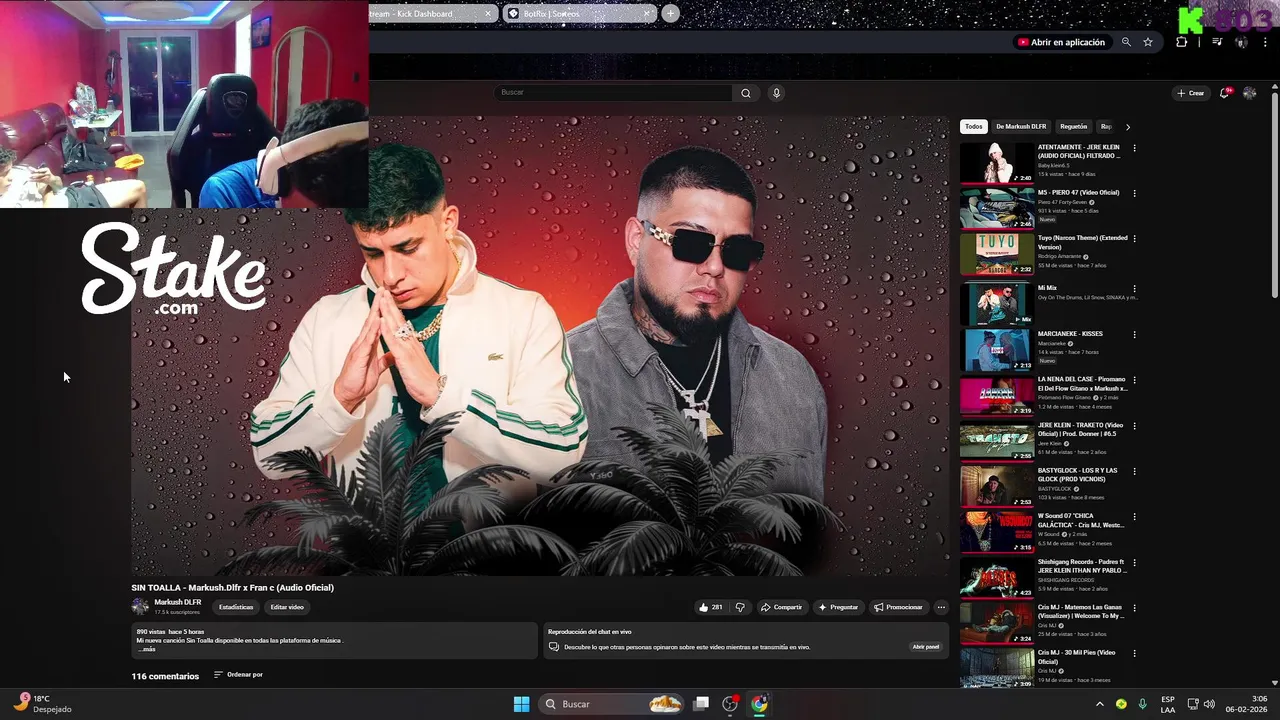1280x720 pixels.
Task: Open options for LA NENA DEL CASE video
Action: tap(1134, 380)
